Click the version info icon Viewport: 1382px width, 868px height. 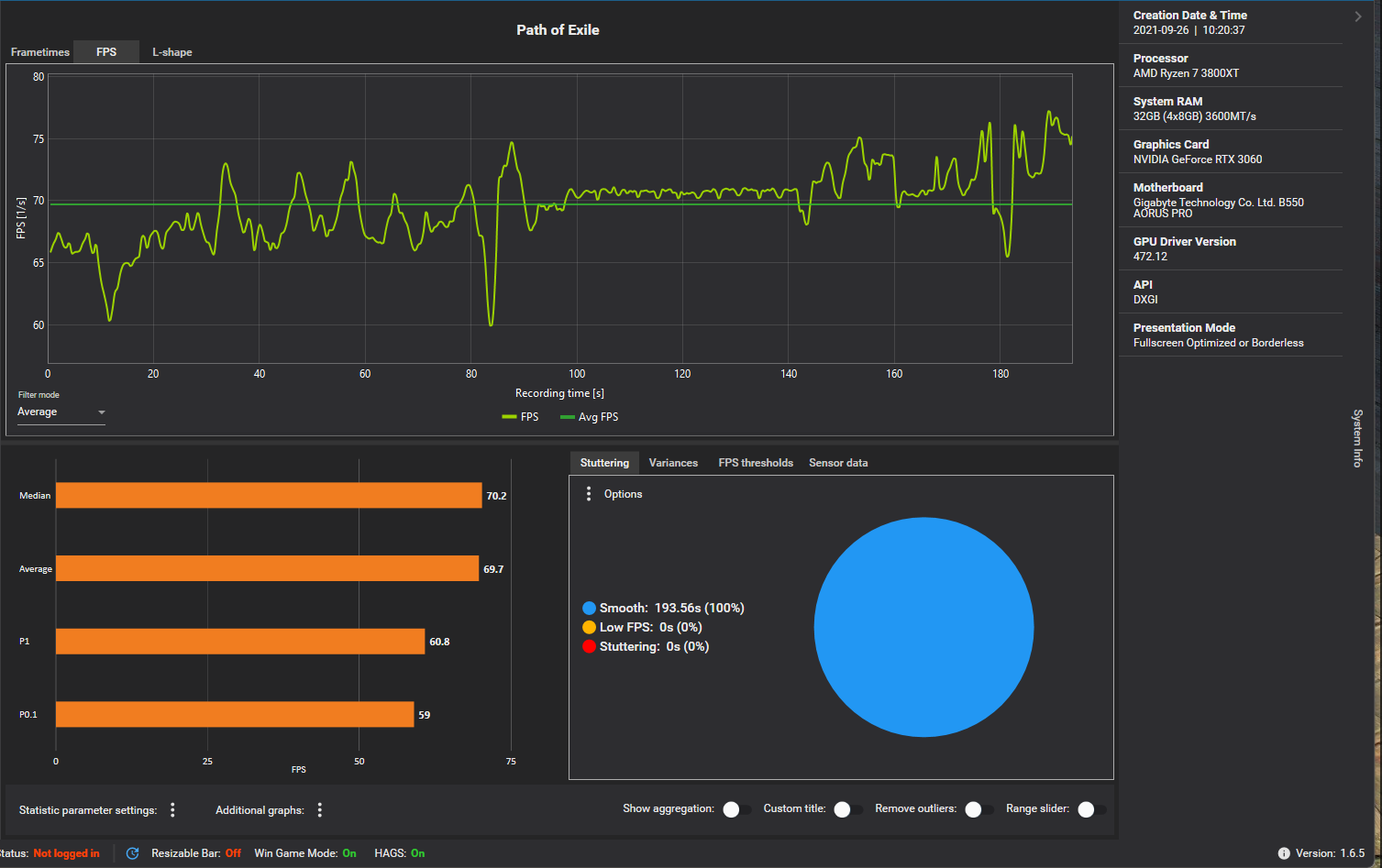click(x=1284, y=853)
